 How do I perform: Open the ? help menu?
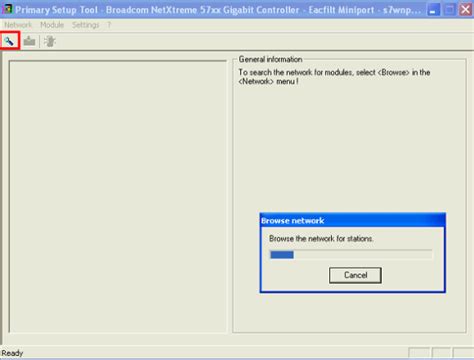pos(109,25)
